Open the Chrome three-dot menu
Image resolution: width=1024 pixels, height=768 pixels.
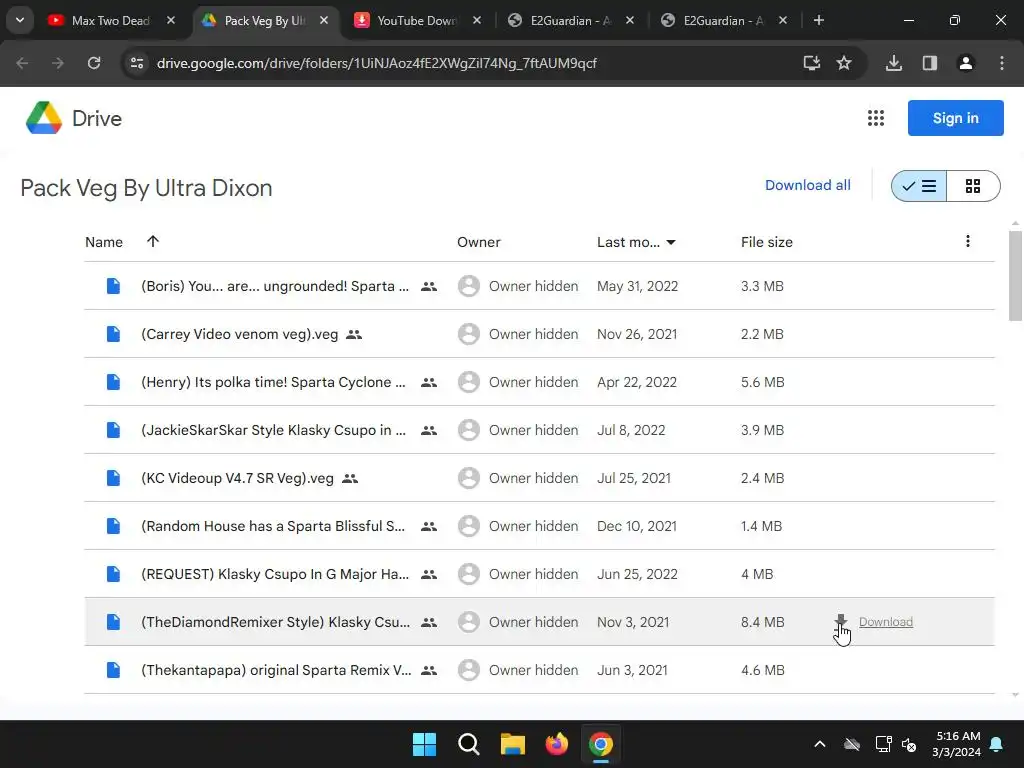1002,63
